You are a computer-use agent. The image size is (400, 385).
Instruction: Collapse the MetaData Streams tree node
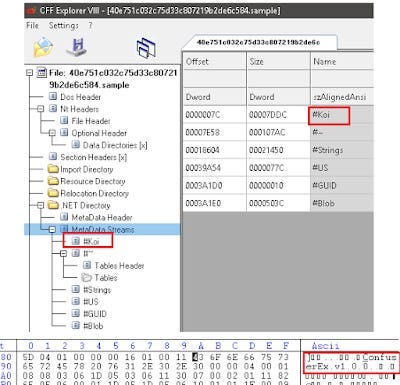point(52,229)
